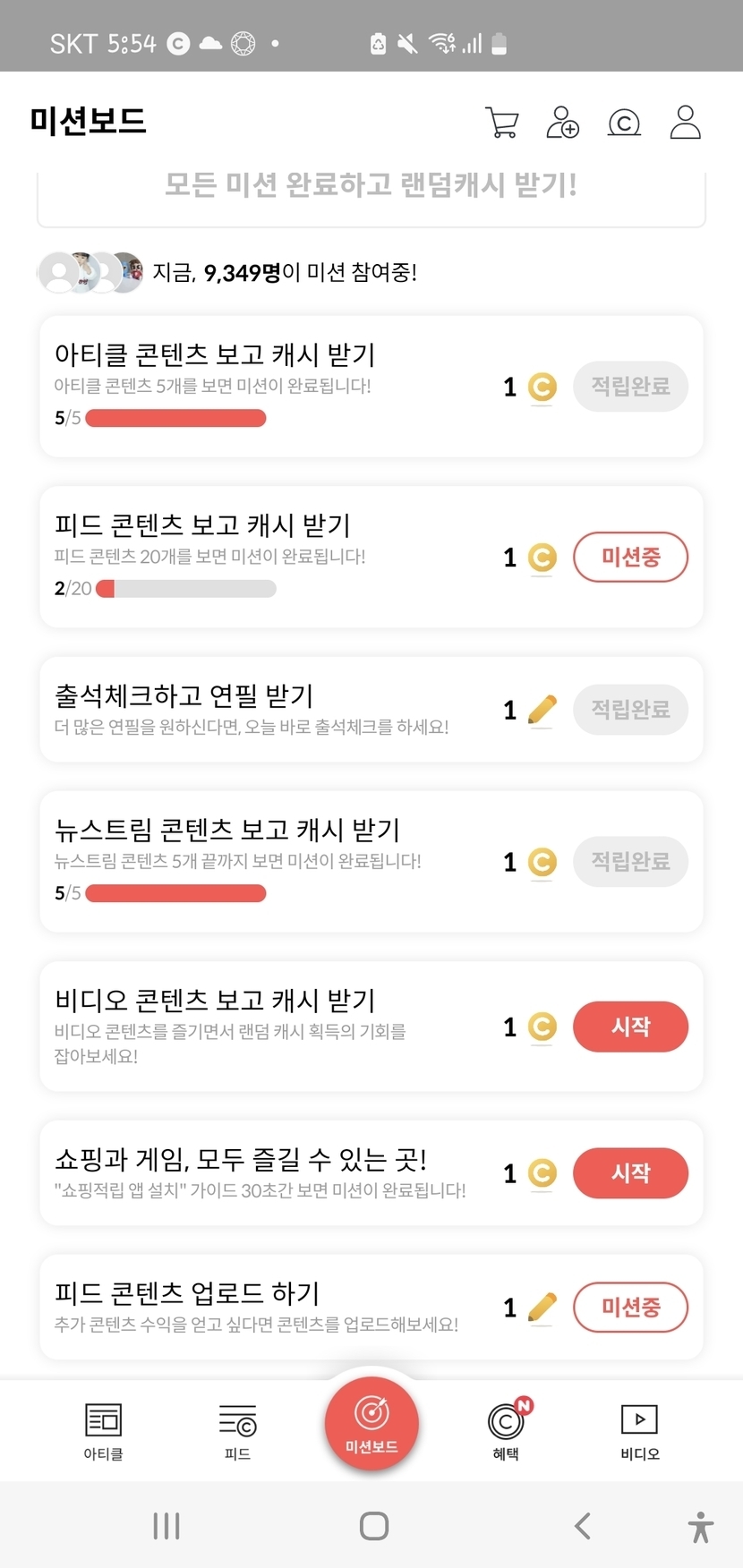
Task: Open the shopping cart icon
Action: pyautogui.click(x=502, y=123)
